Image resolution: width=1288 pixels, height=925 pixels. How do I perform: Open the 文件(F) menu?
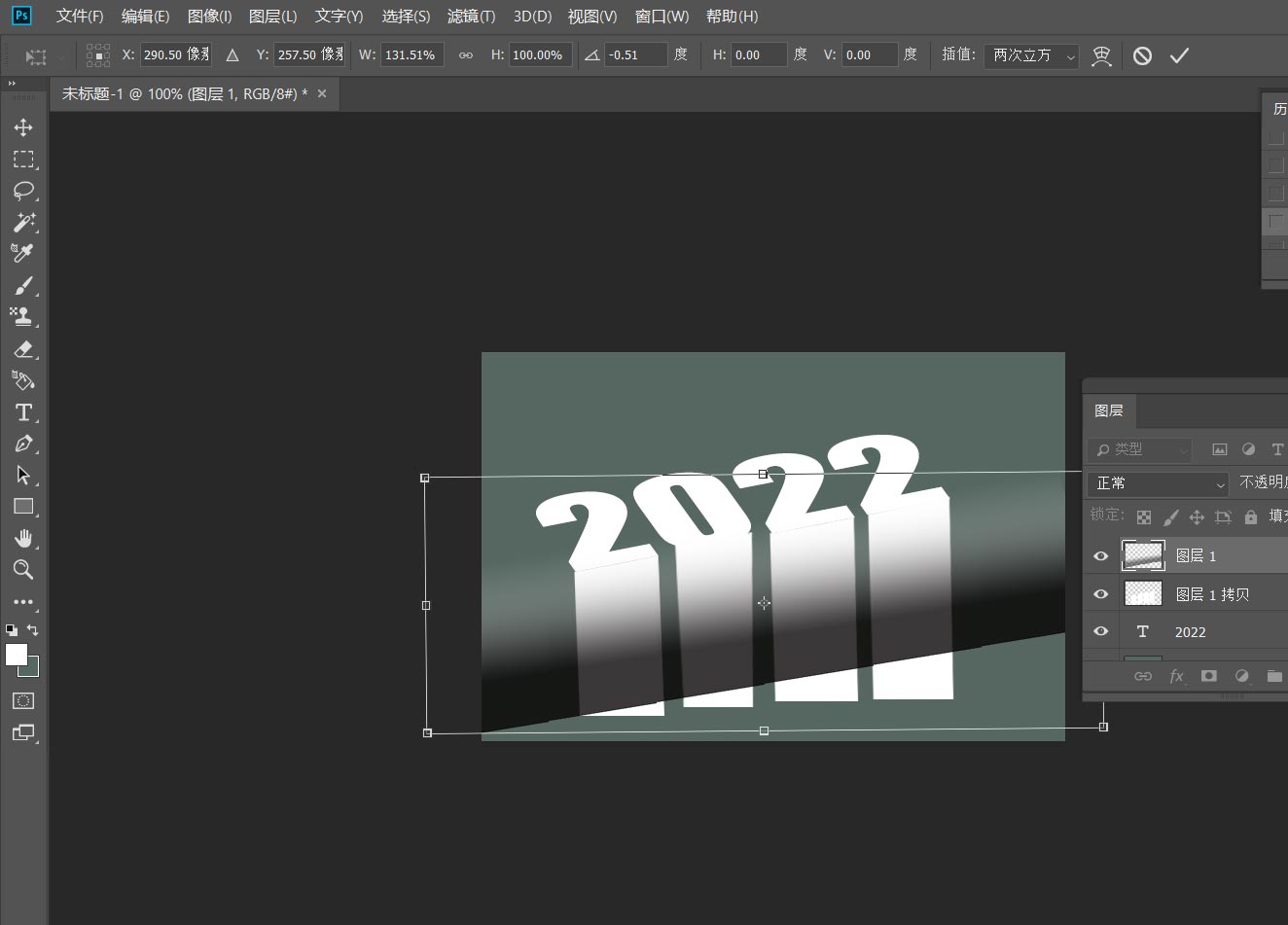coord(80,17)
